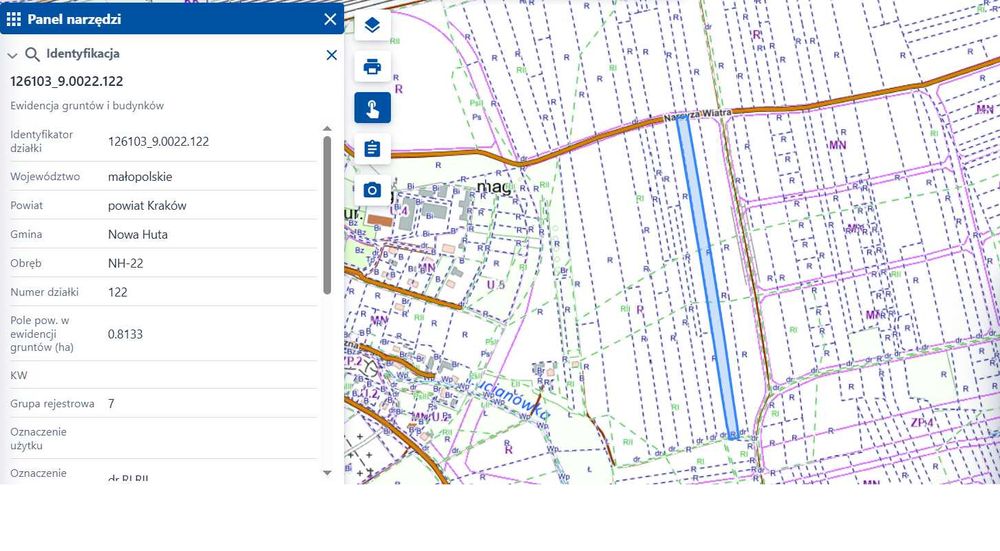The height and width of the screenshot is (551, 1000).
Task: Click the Naręcza Wiatra street label on map
Action: [698, 115]
